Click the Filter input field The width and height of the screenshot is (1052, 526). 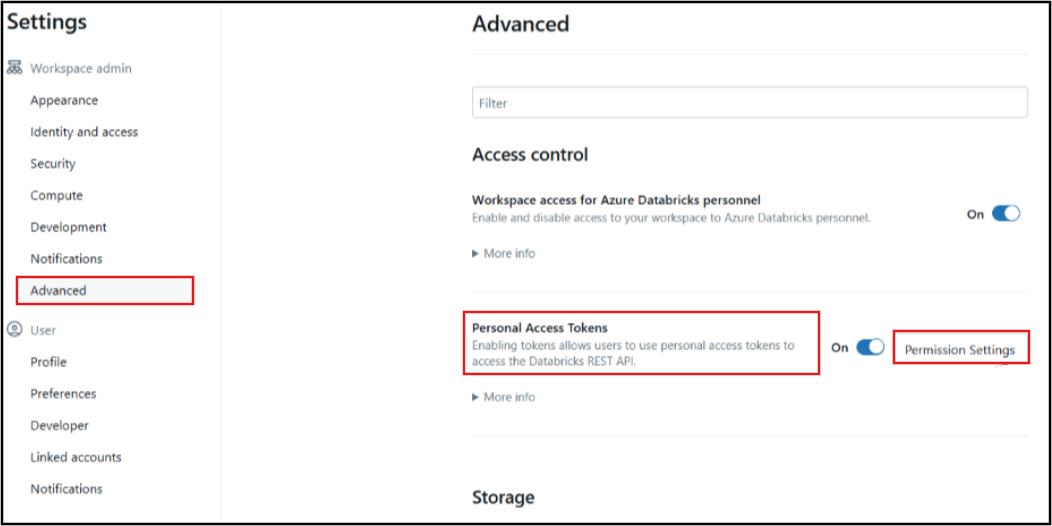point(749,103)
